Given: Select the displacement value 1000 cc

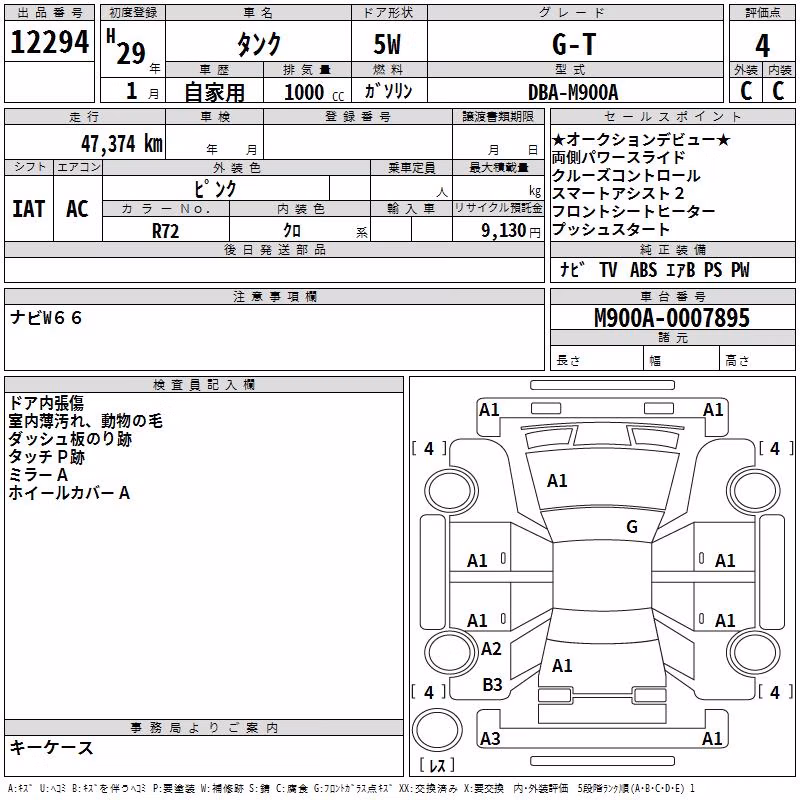Looking at the screenshot, I should [x=314, y=92].
